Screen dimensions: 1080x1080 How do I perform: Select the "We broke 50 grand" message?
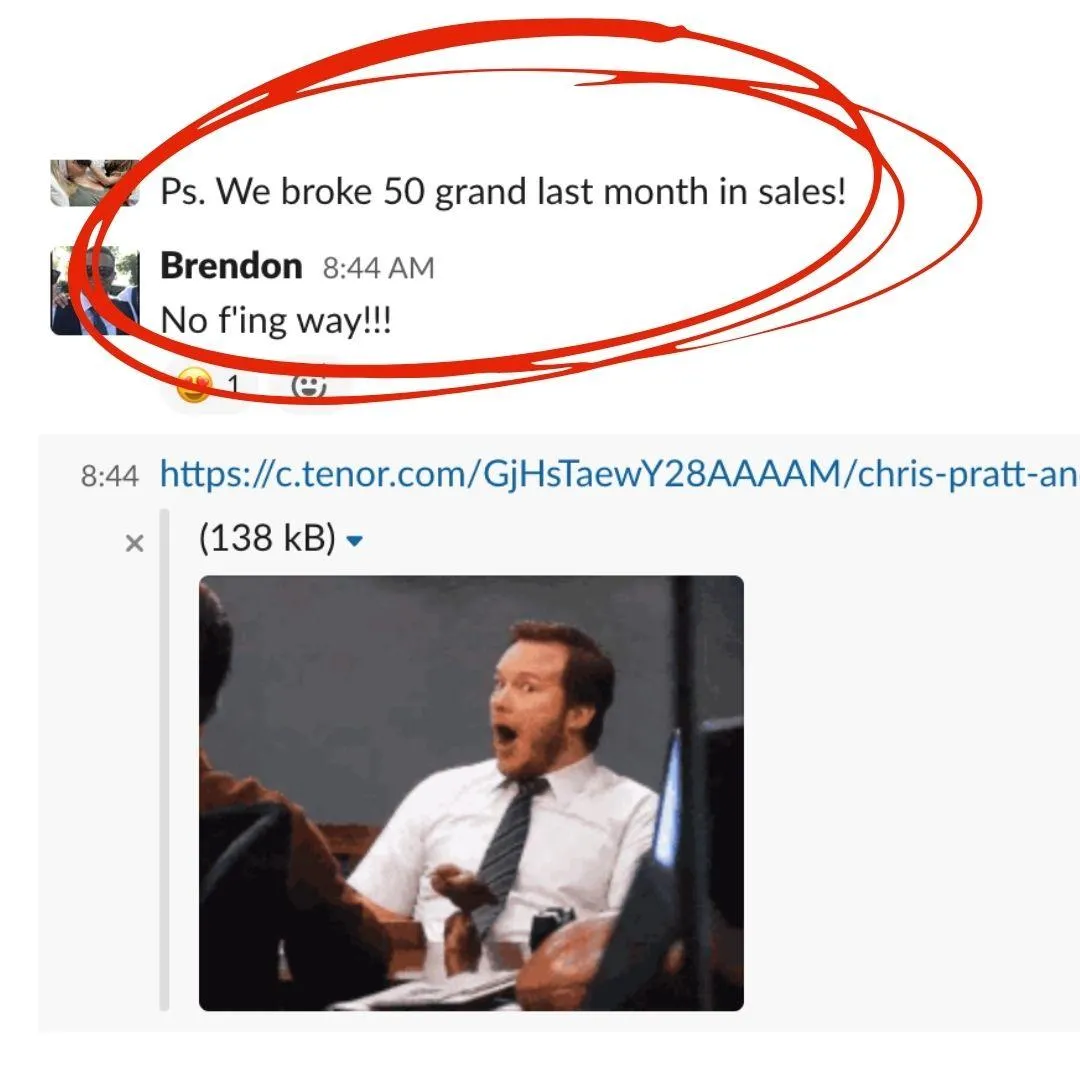pos(503,191)
